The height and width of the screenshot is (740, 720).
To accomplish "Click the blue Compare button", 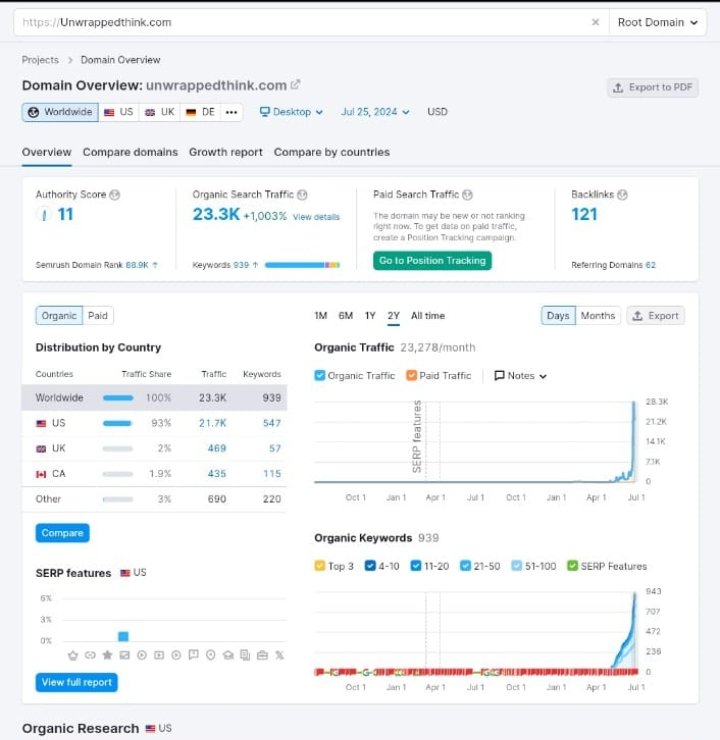I will click(62, 533).
